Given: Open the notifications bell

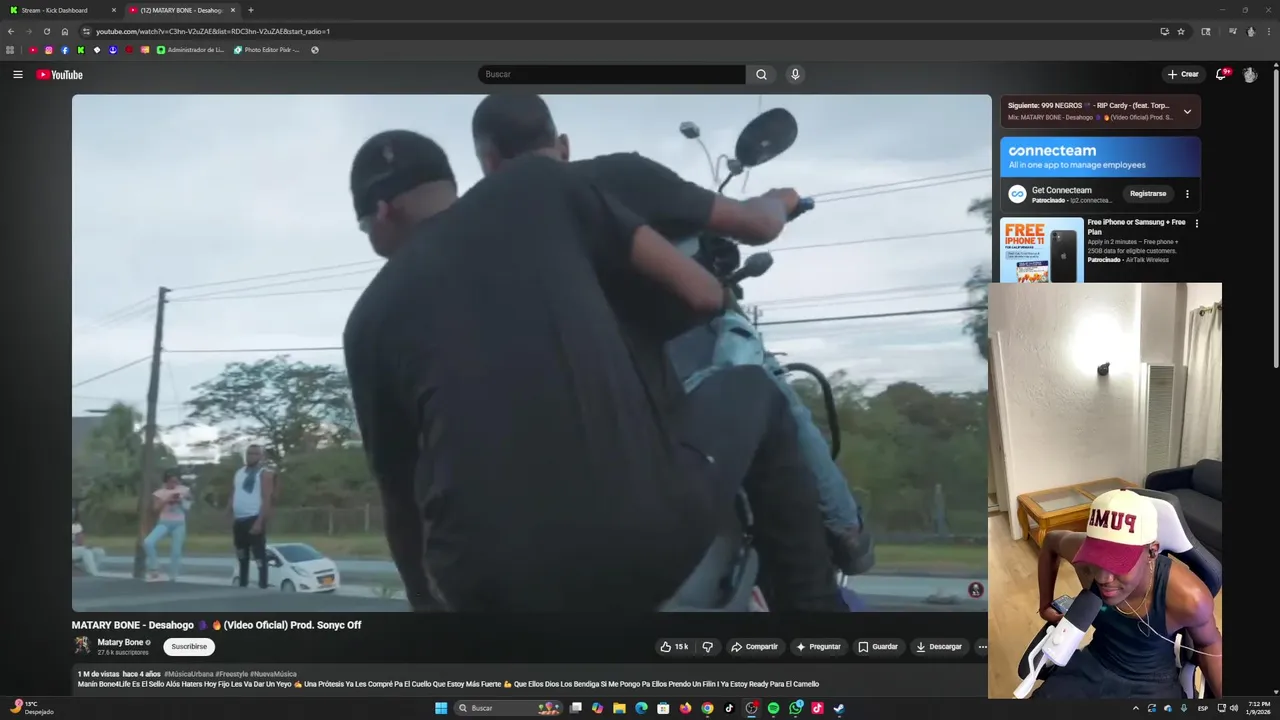Looking at the screenshot, I should (1221, 74).
